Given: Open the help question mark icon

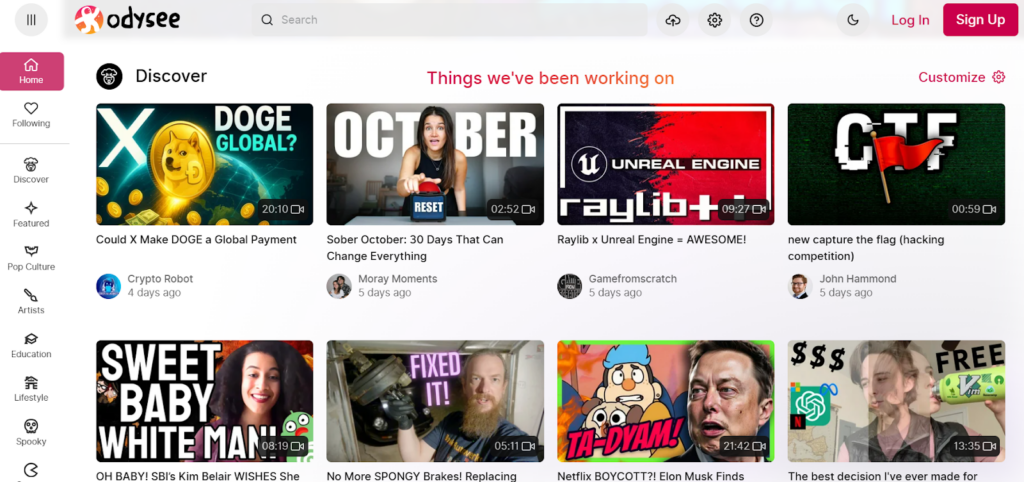Looking at the screenshot, I should (x=756, y=20).
